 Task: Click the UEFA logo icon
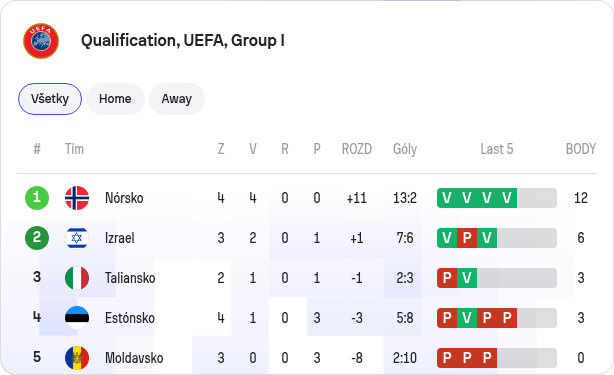point(41,41)
